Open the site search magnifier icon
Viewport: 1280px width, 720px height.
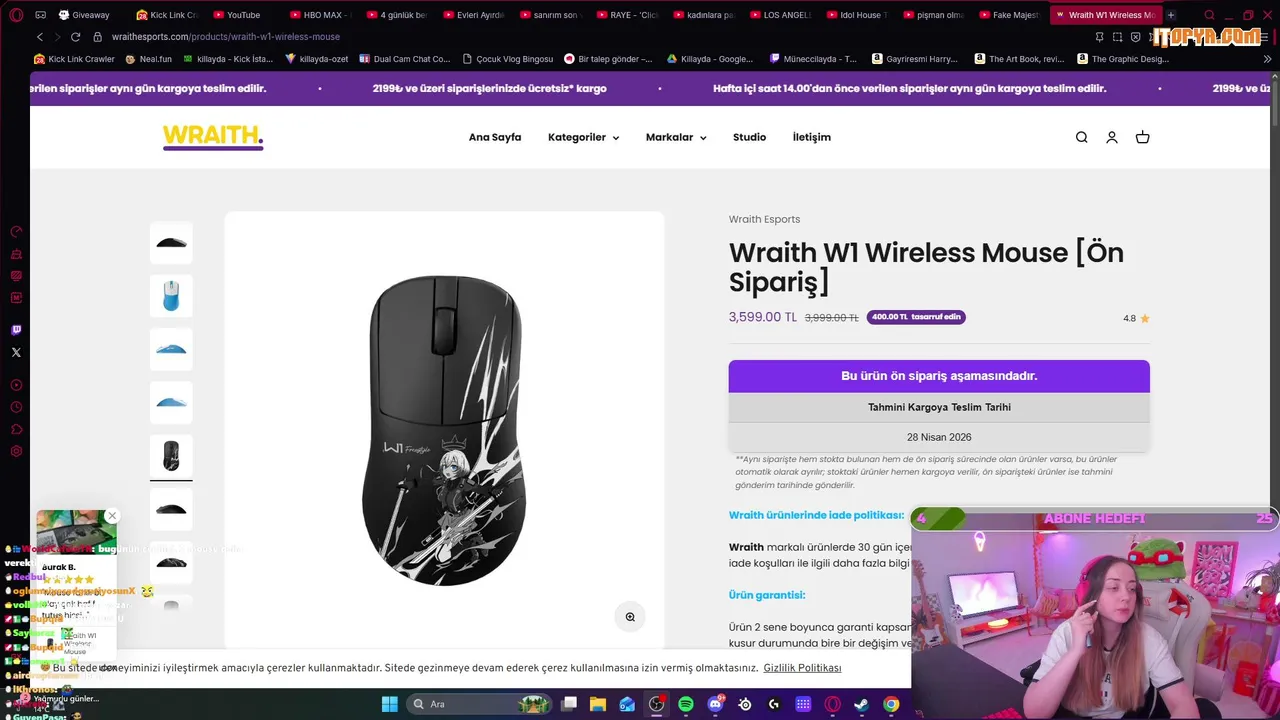[1081, 138]
